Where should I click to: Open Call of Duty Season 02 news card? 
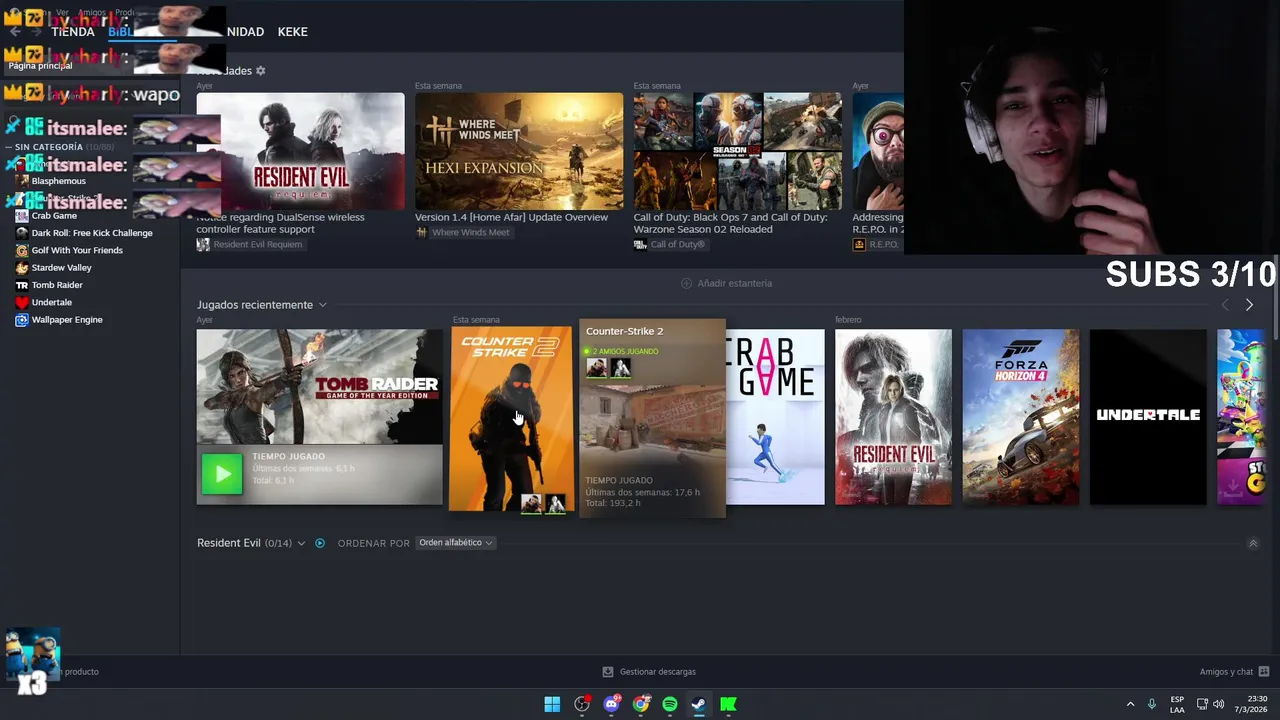point(737,151)
